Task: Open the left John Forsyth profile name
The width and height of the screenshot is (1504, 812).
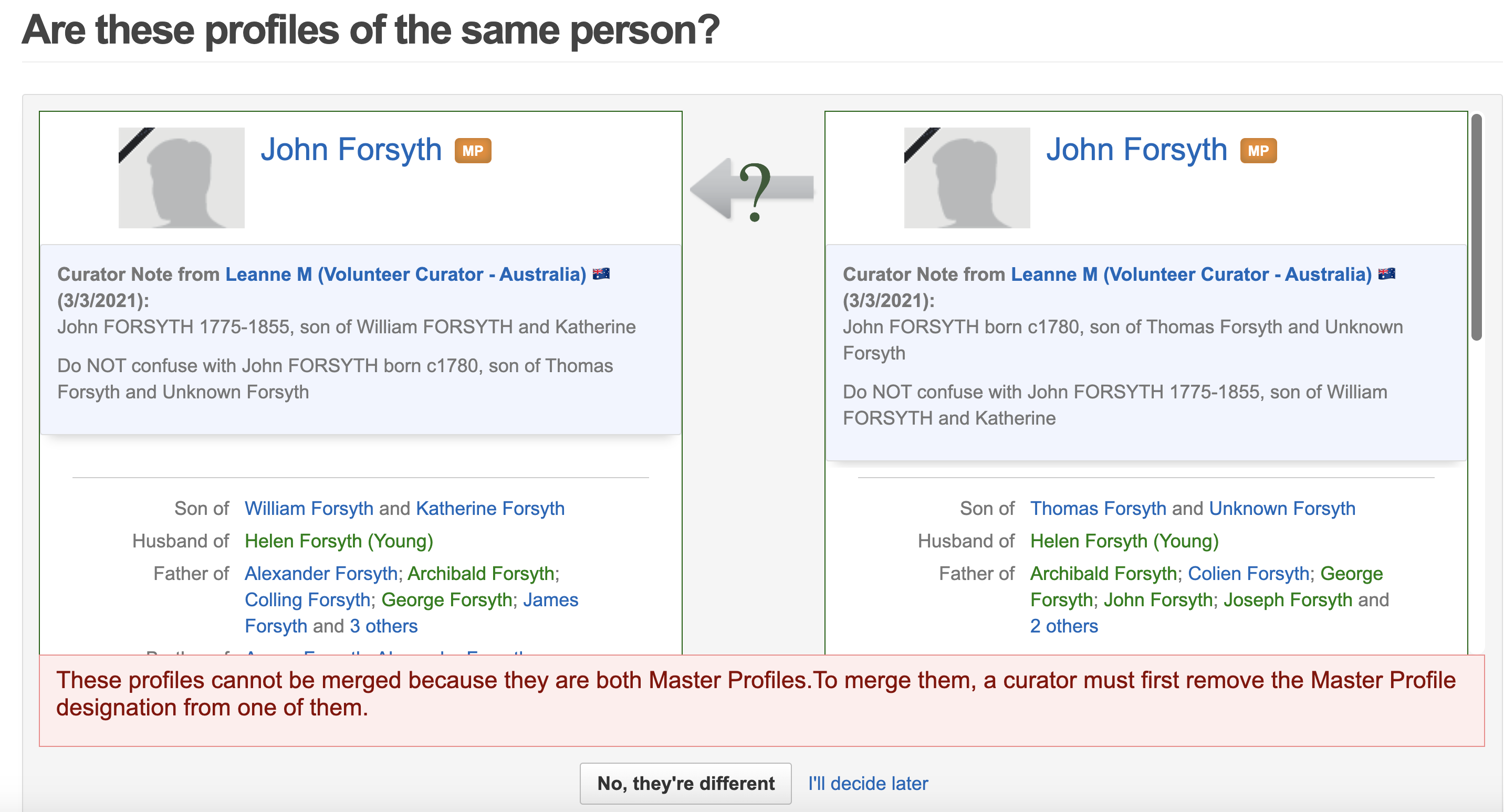Action: tap(351, 150)
